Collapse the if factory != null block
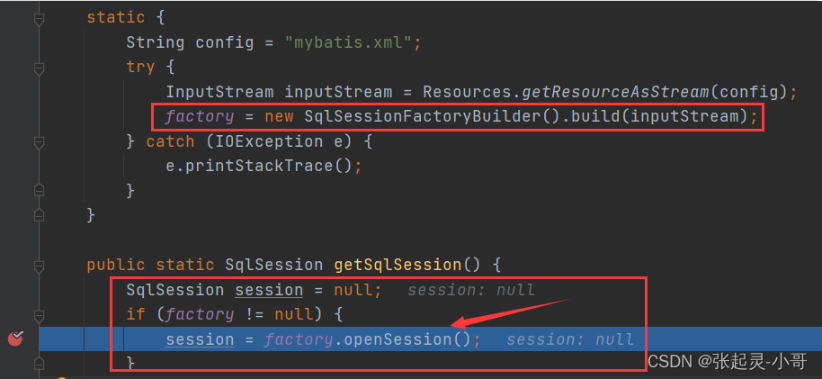 pyautogui.click(x=39, y=315)
